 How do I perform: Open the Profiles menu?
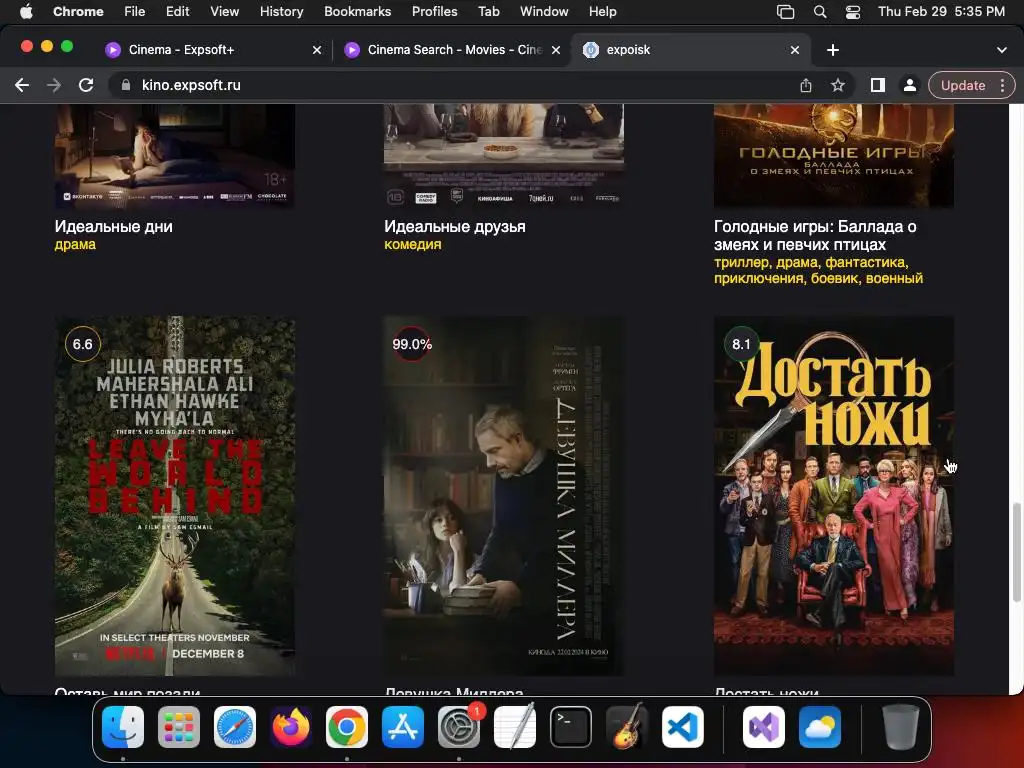tap(434, 12)
